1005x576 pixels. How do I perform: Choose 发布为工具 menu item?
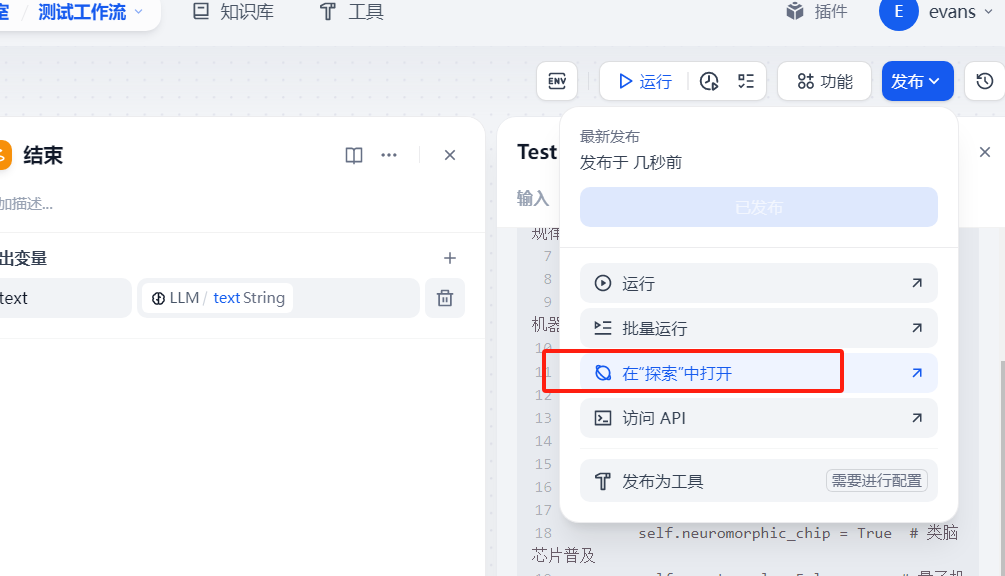click(x=758, y=481)
